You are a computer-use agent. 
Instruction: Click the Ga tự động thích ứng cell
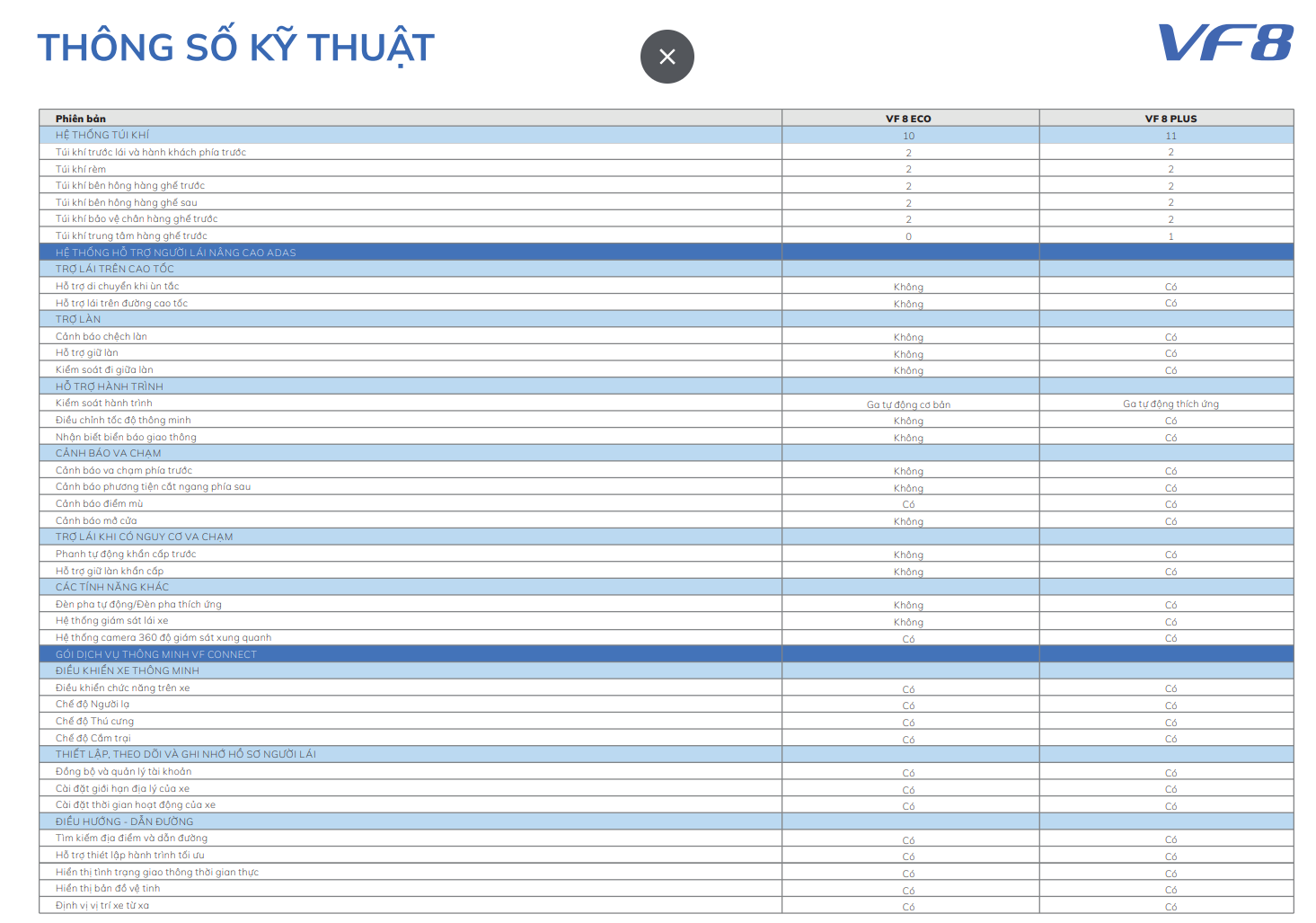pos(1170,404)
